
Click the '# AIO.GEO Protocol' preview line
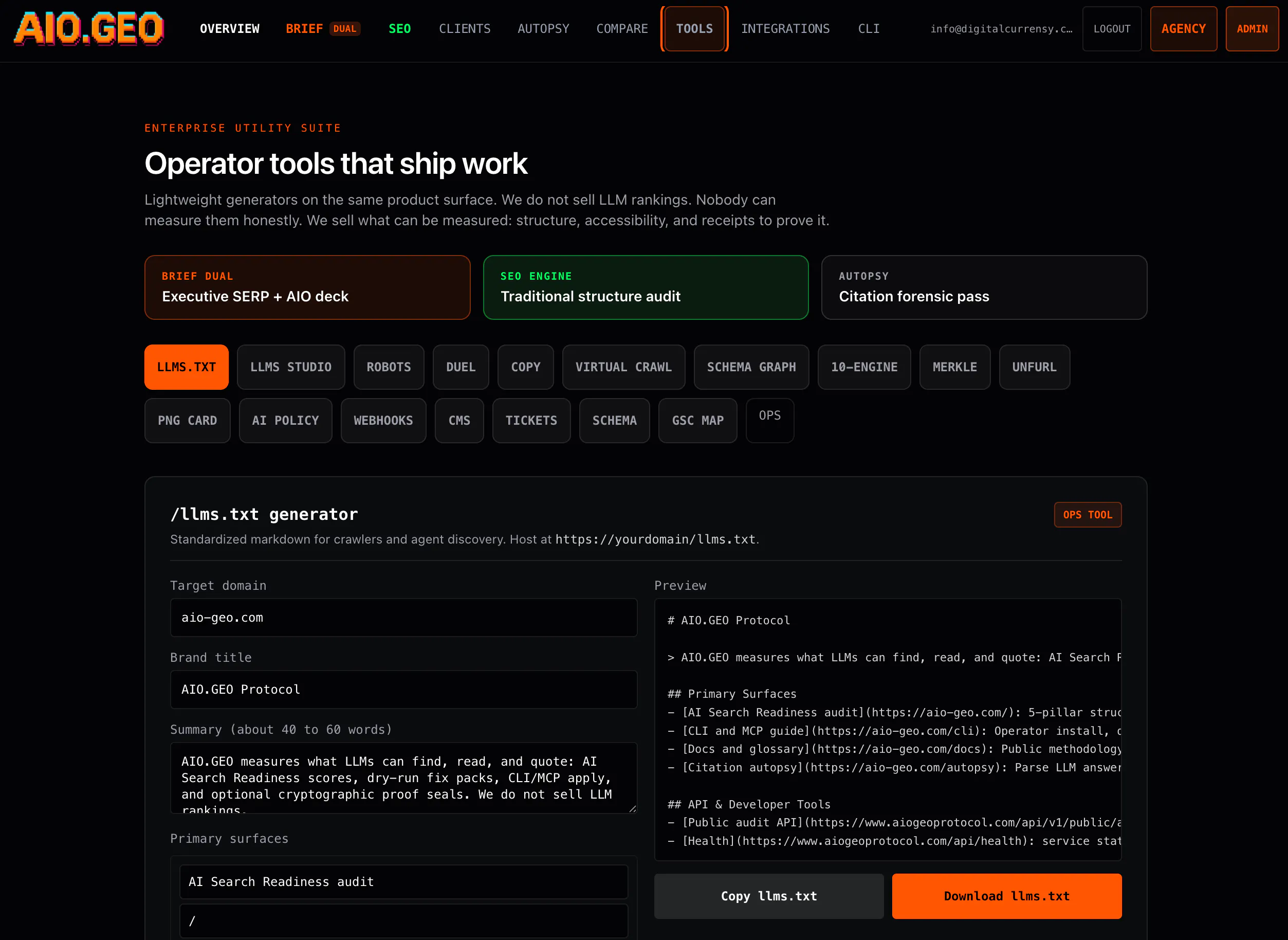pyautogui.click(x=728, y=620)
